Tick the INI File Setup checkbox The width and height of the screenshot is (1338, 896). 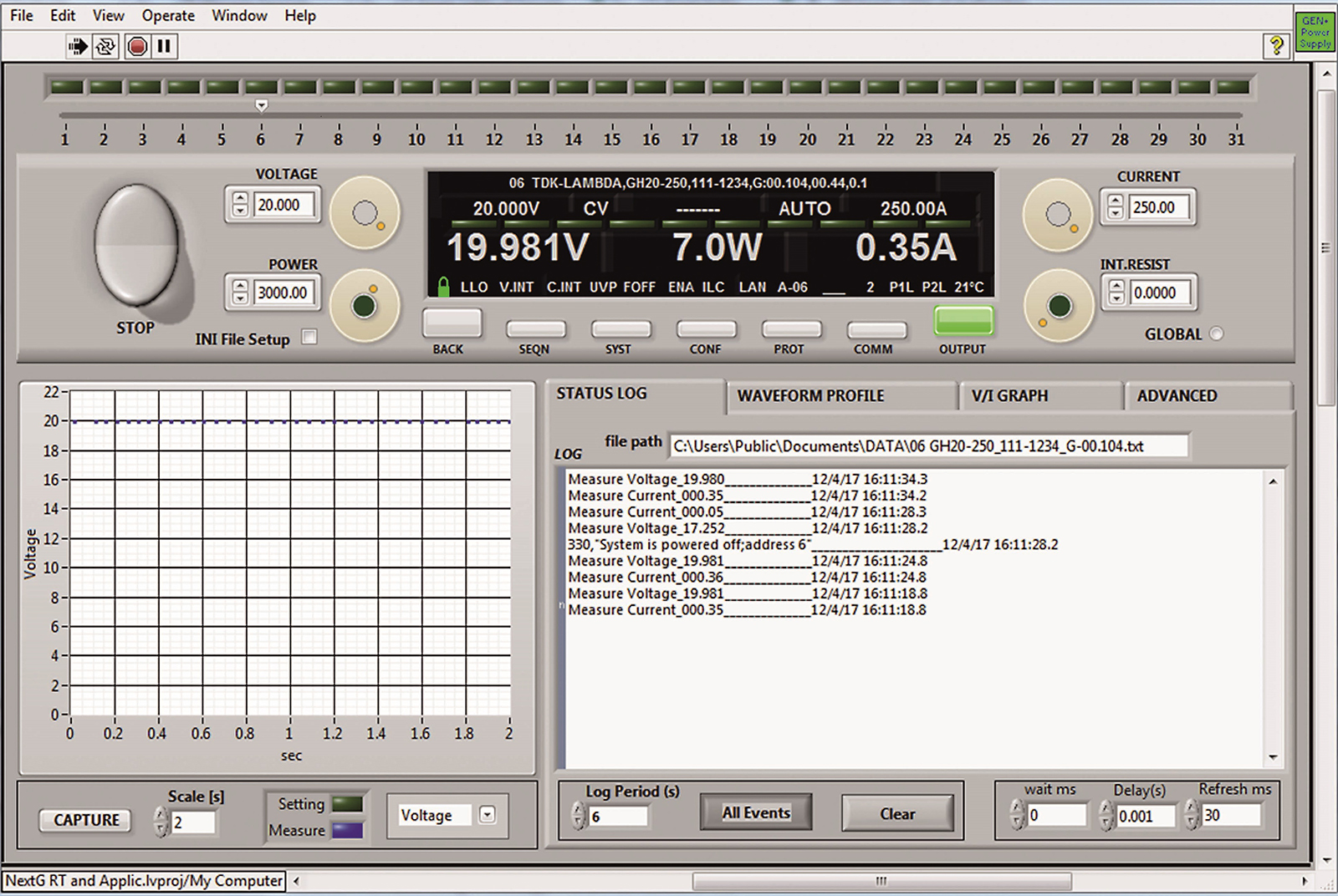pyautogui.click(x=309, y=337)
